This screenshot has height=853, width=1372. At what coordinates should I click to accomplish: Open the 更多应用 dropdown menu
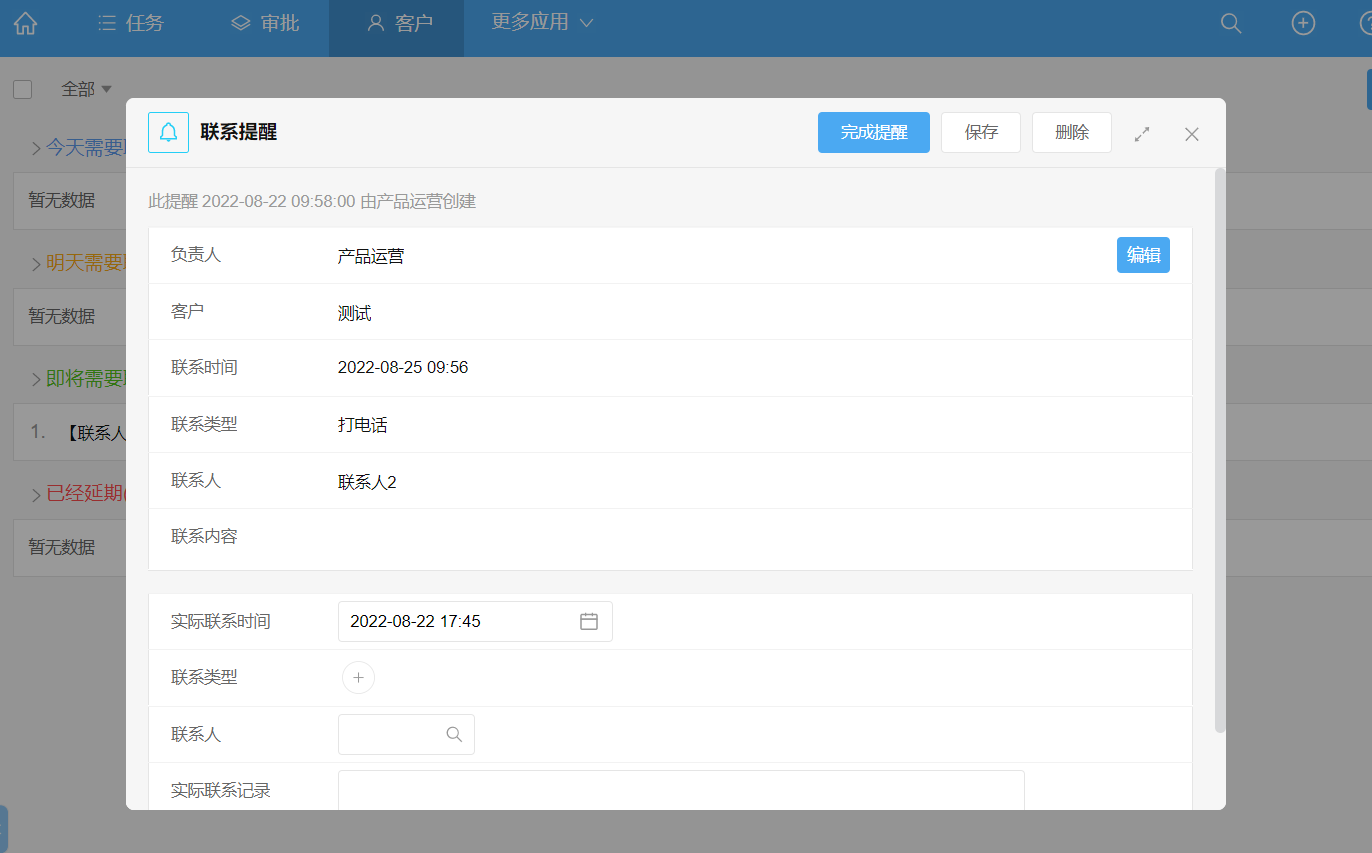[542, 23]
